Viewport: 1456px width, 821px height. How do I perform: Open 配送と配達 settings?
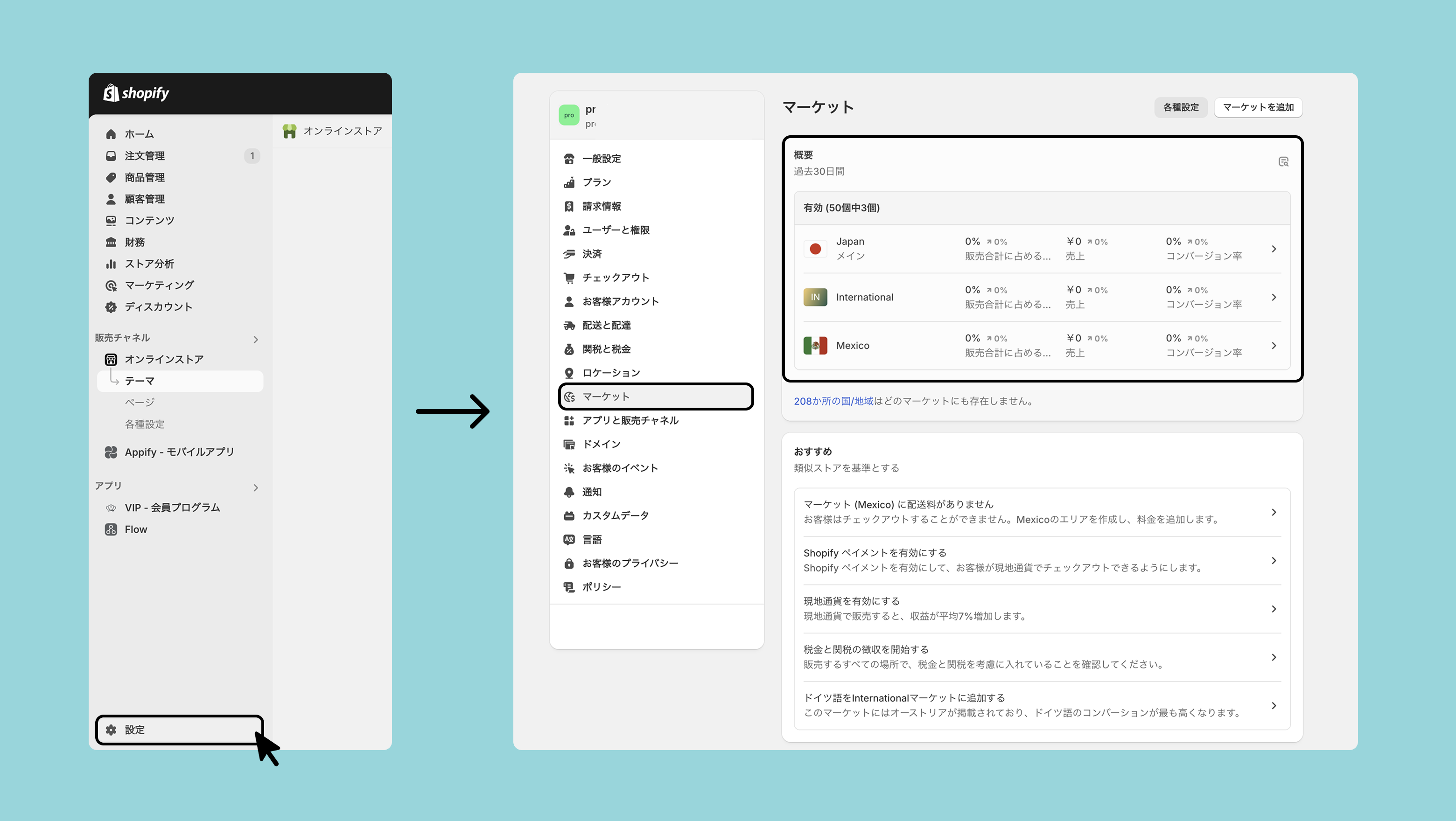tap(607, 326)
